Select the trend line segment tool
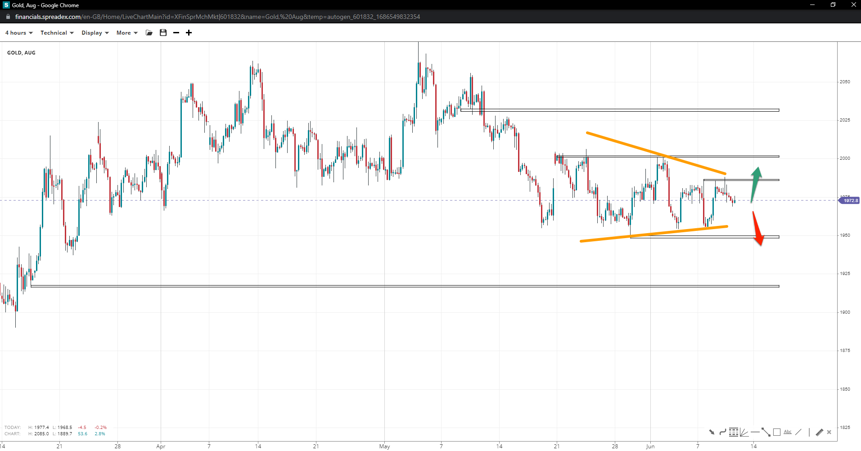Viewport: 861px width, 451px height. tap(765, 432)
